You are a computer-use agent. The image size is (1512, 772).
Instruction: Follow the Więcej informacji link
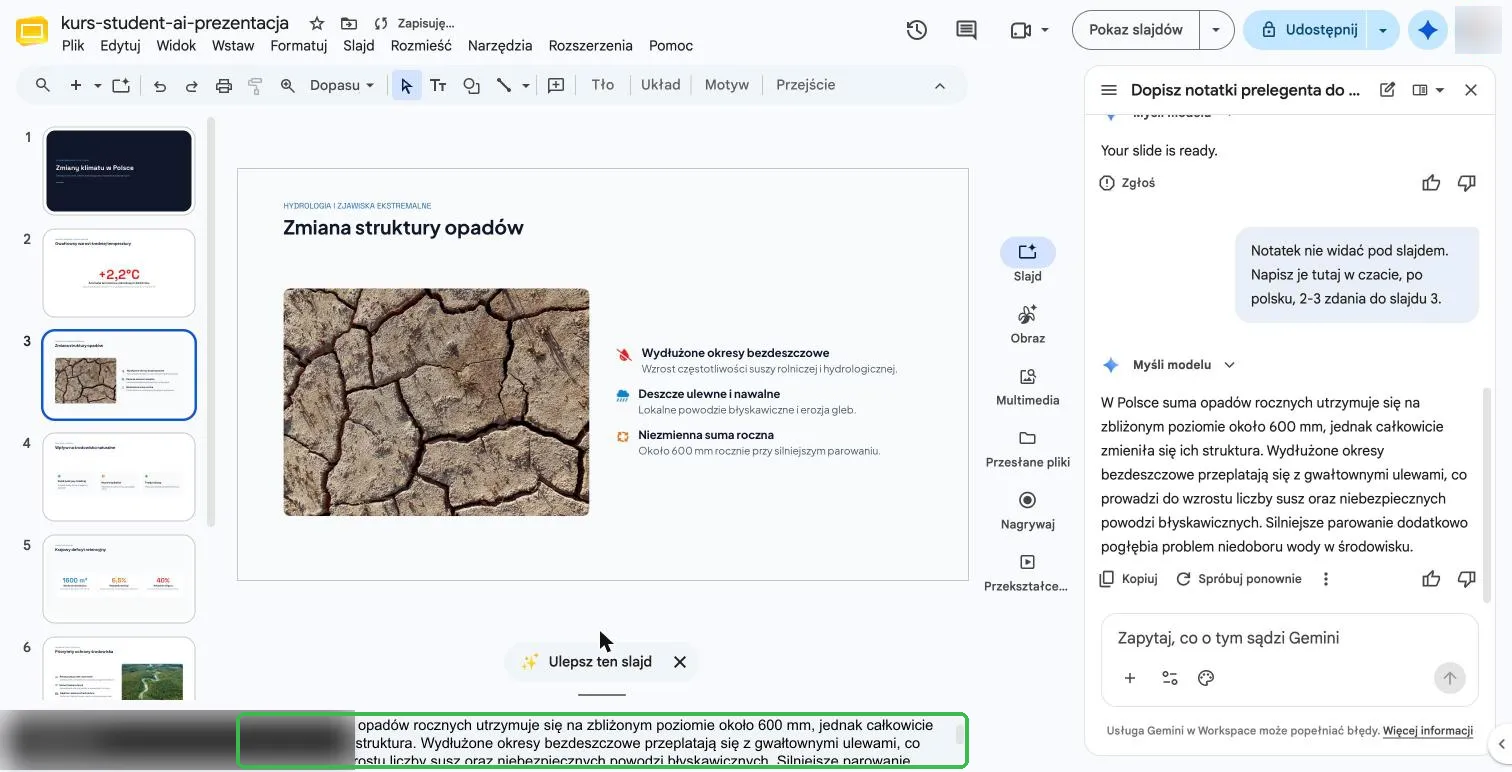point(1428,731)
